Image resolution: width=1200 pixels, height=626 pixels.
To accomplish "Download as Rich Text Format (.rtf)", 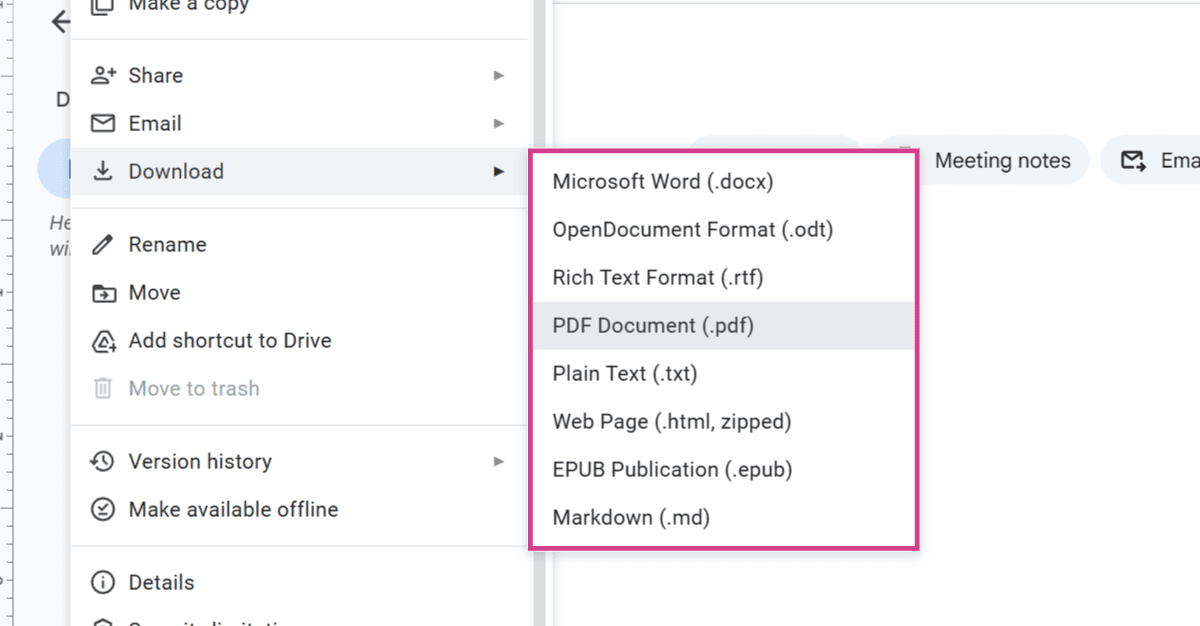I will [x=724, y=277].
